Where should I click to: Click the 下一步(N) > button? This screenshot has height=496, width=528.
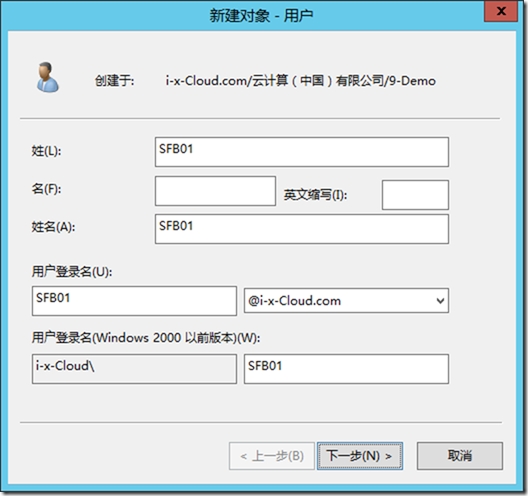359,456
